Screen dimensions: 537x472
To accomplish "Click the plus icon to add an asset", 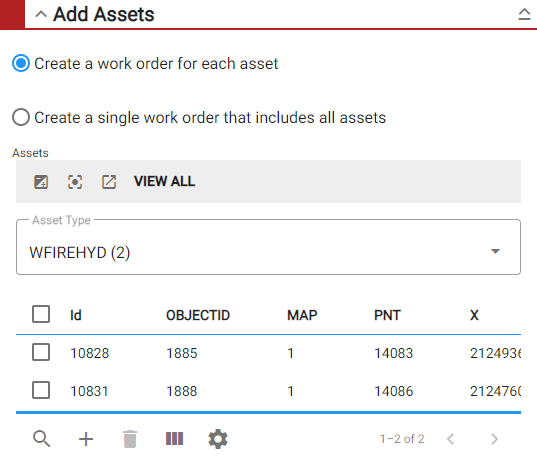I will click(86, 439).
